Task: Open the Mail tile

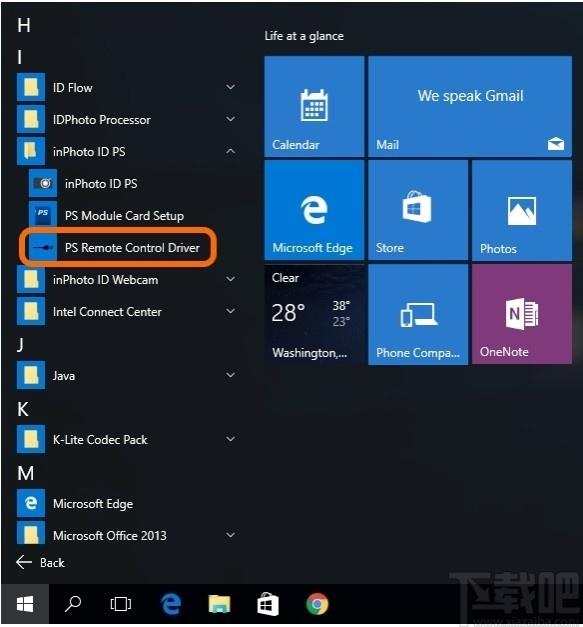Action: (470, 106)
